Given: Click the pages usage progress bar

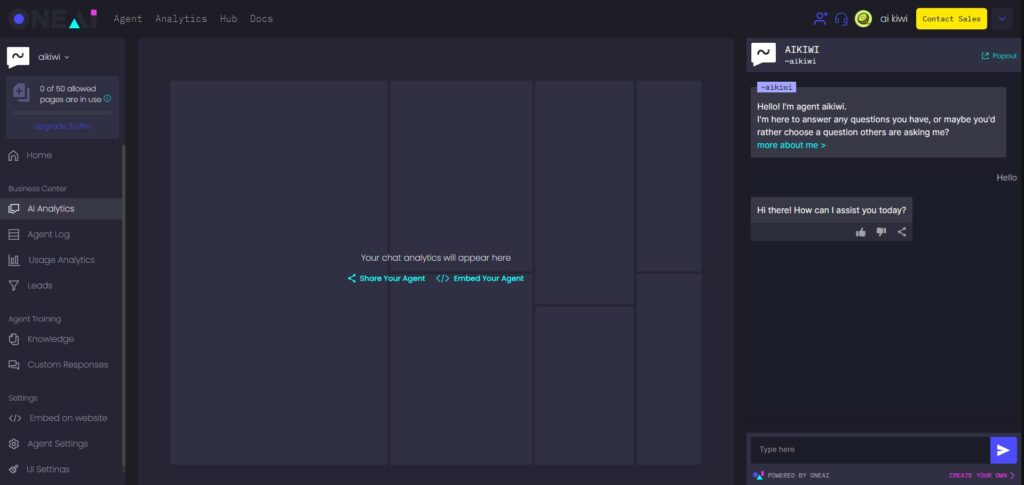Looking at the screenshot, I should (63, 113).
